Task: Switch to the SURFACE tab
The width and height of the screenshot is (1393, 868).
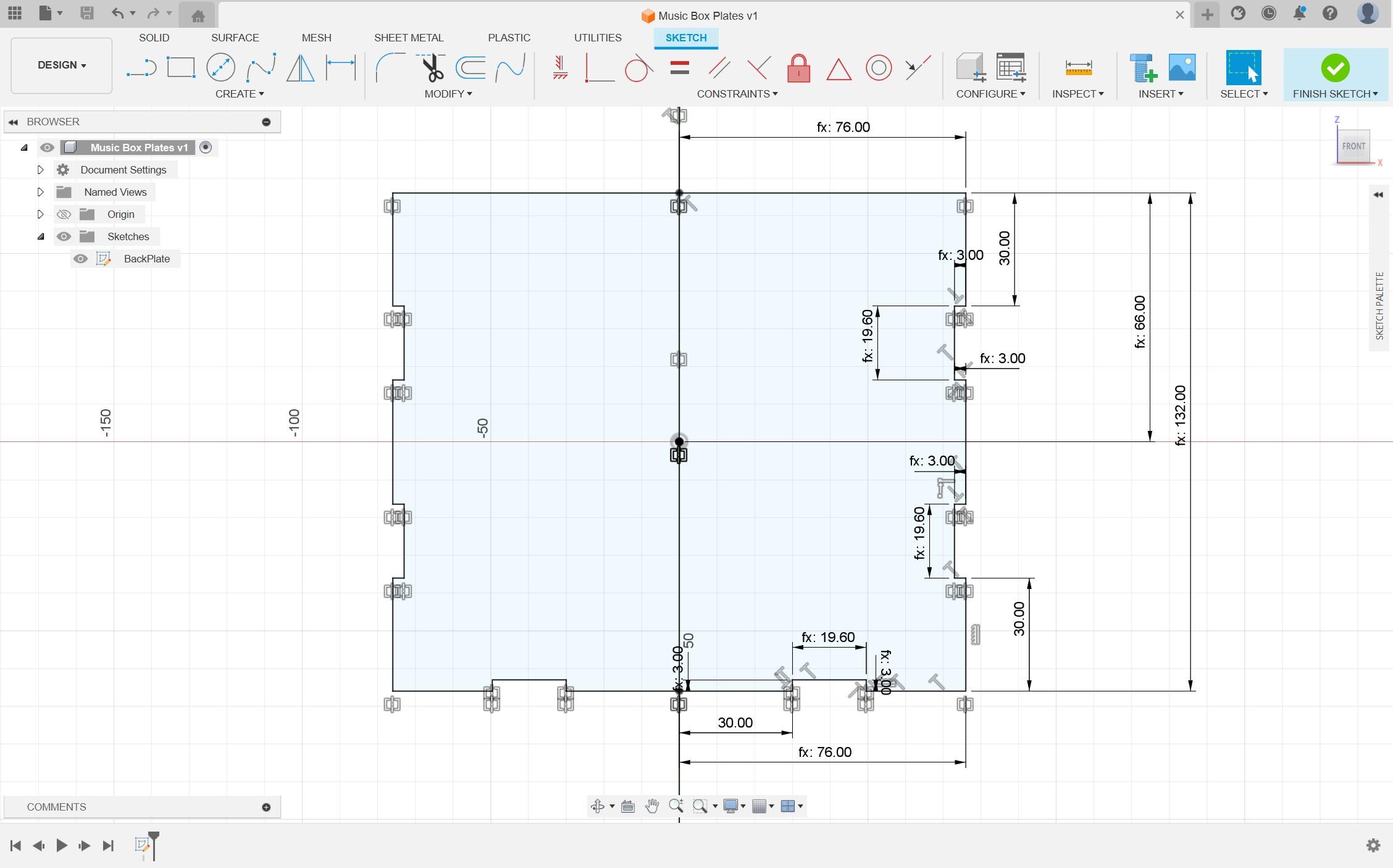Action: [235, 38]
